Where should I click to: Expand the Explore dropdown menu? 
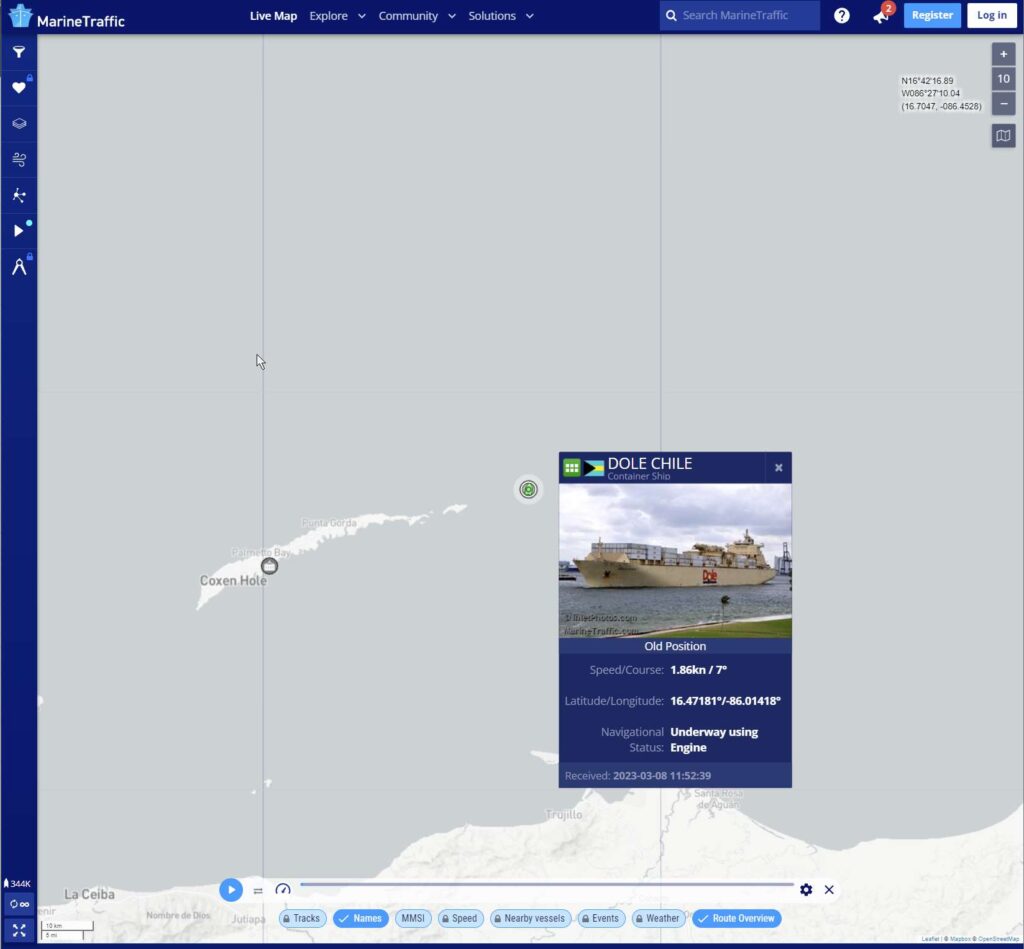pos(337,16)
